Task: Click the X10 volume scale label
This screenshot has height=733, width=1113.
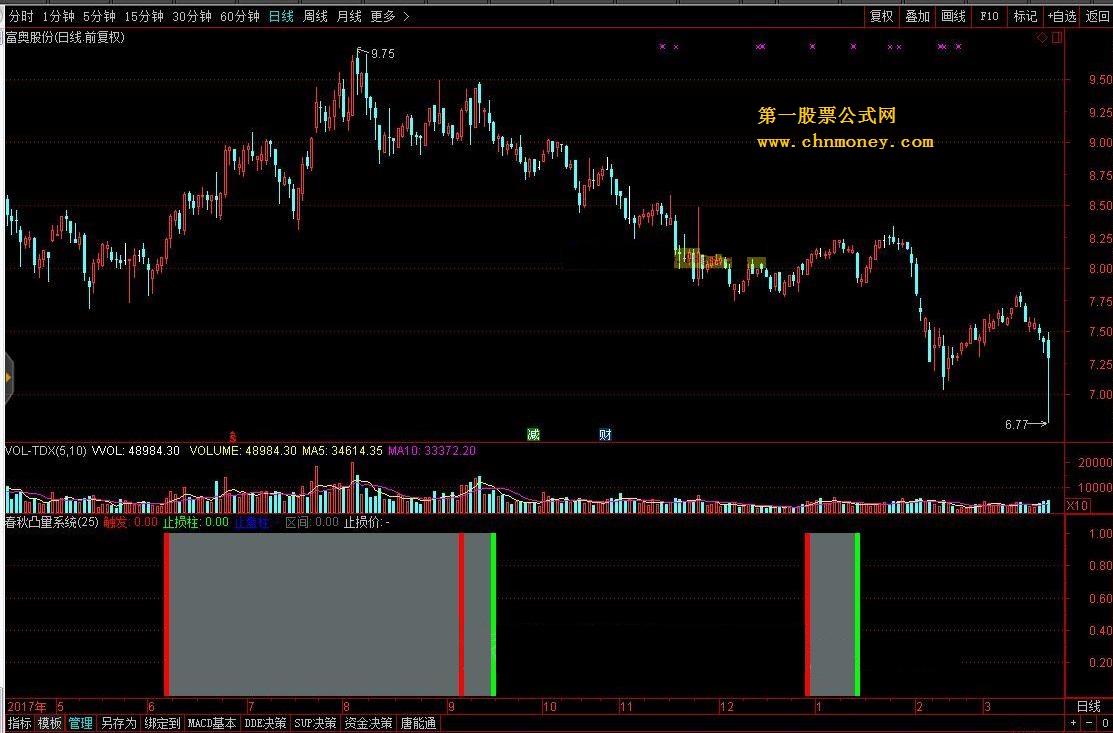Action: point(1078,505)
